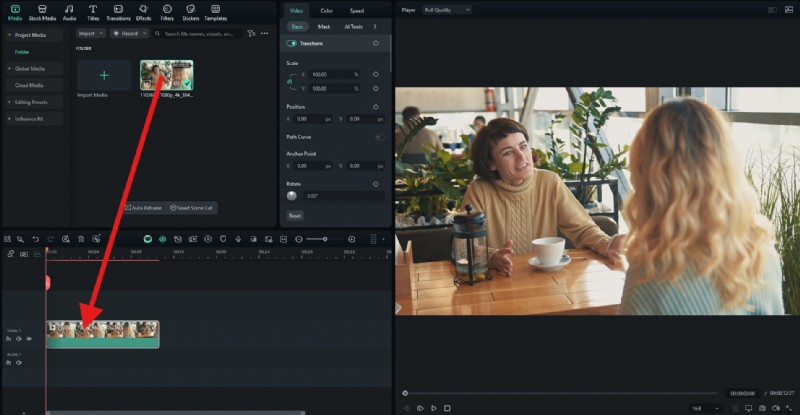
Task: Lock the Audio 1 track
Action: tap(9, 362)
